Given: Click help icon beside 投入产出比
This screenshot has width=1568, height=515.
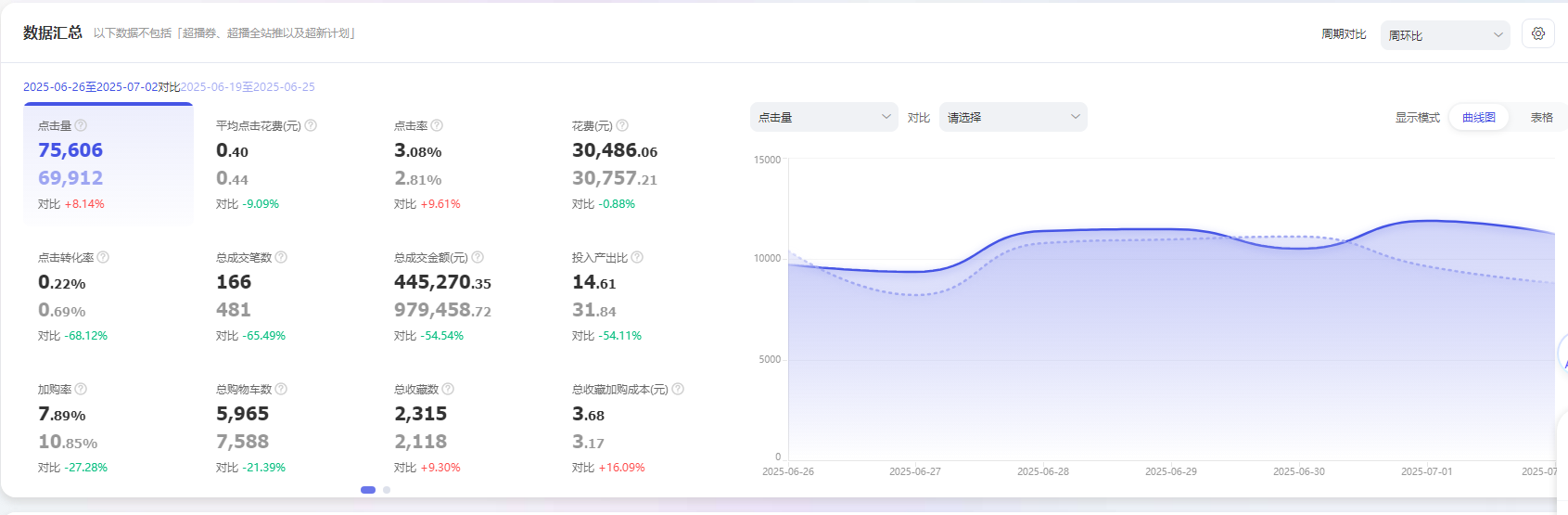Looking at the screenshot, I should (x=637, y=257).
